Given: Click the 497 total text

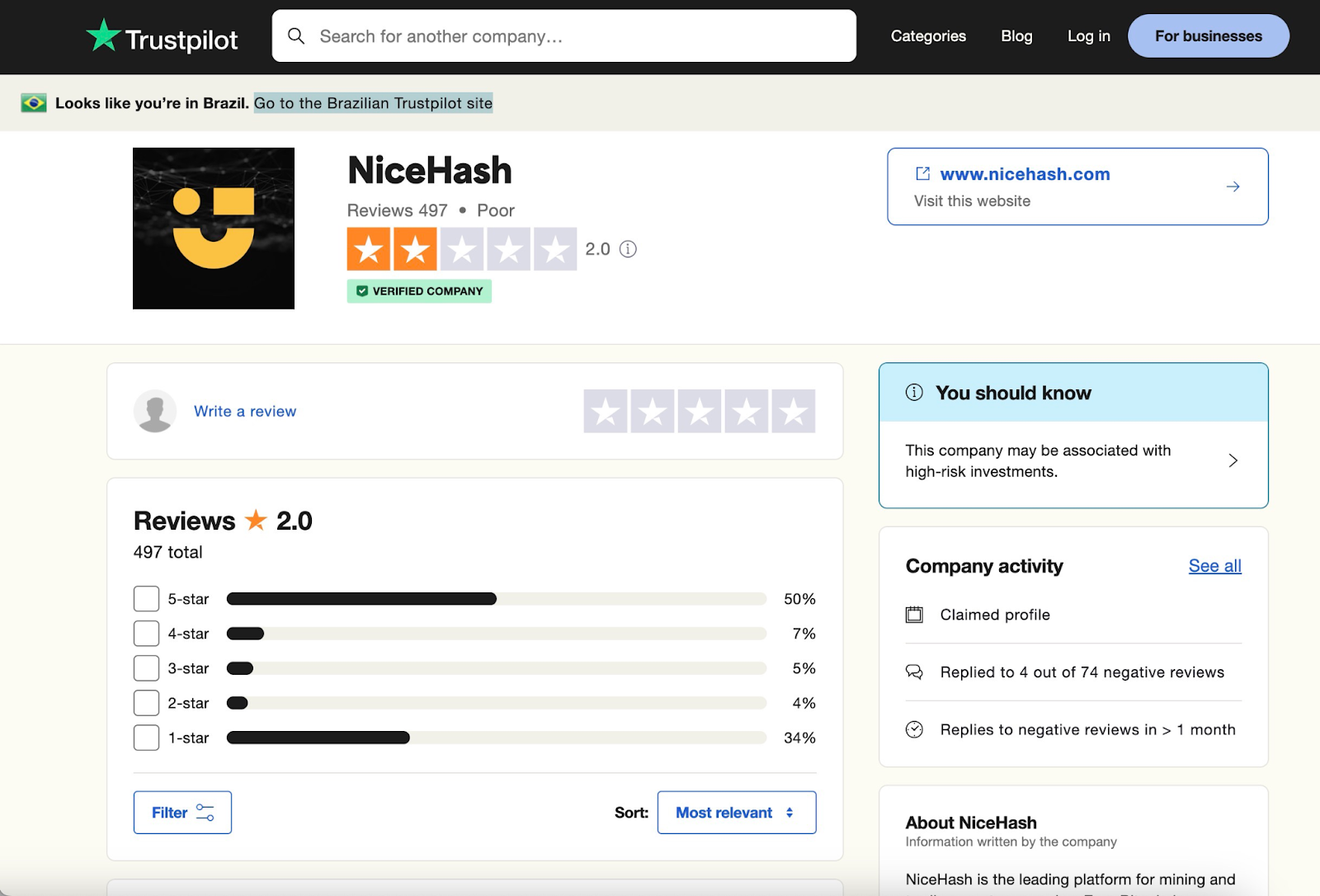Looking at the screenshot, I should coord(168,552).
